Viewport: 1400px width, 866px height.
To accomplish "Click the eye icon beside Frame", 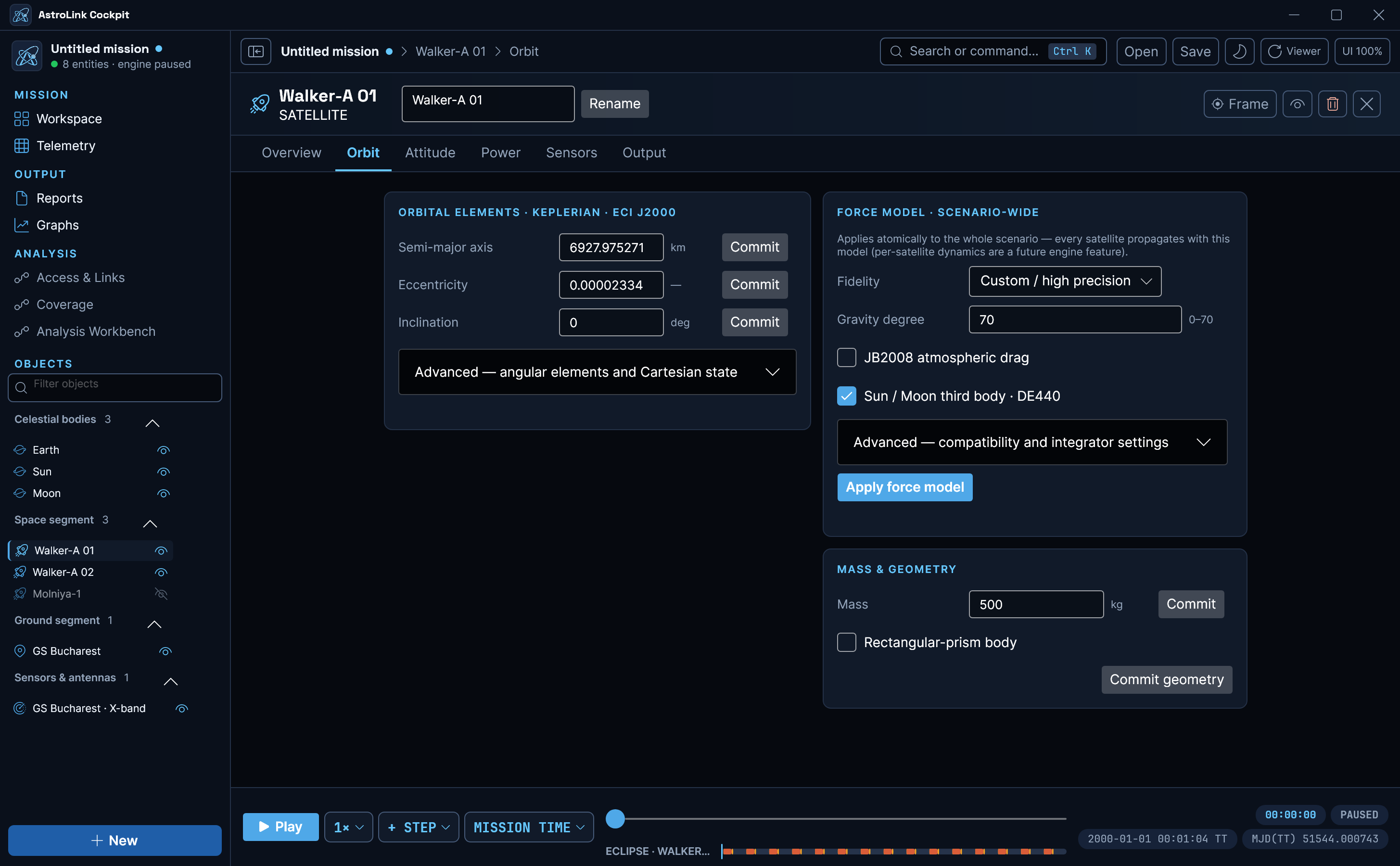I will 1297,103.
